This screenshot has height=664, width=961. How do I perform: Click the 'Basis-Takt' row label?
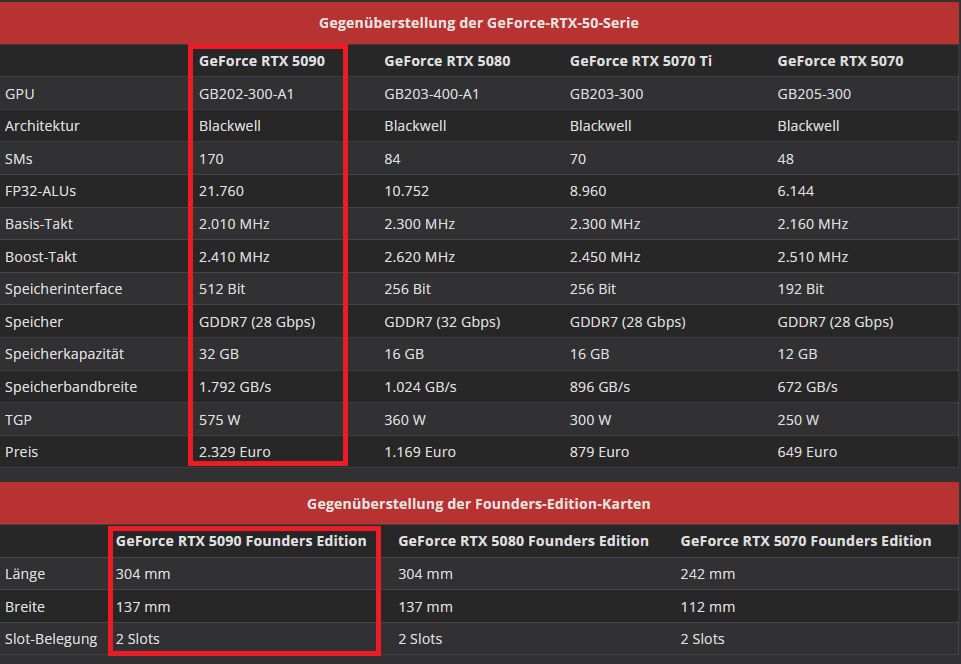(x=39, y=224)
